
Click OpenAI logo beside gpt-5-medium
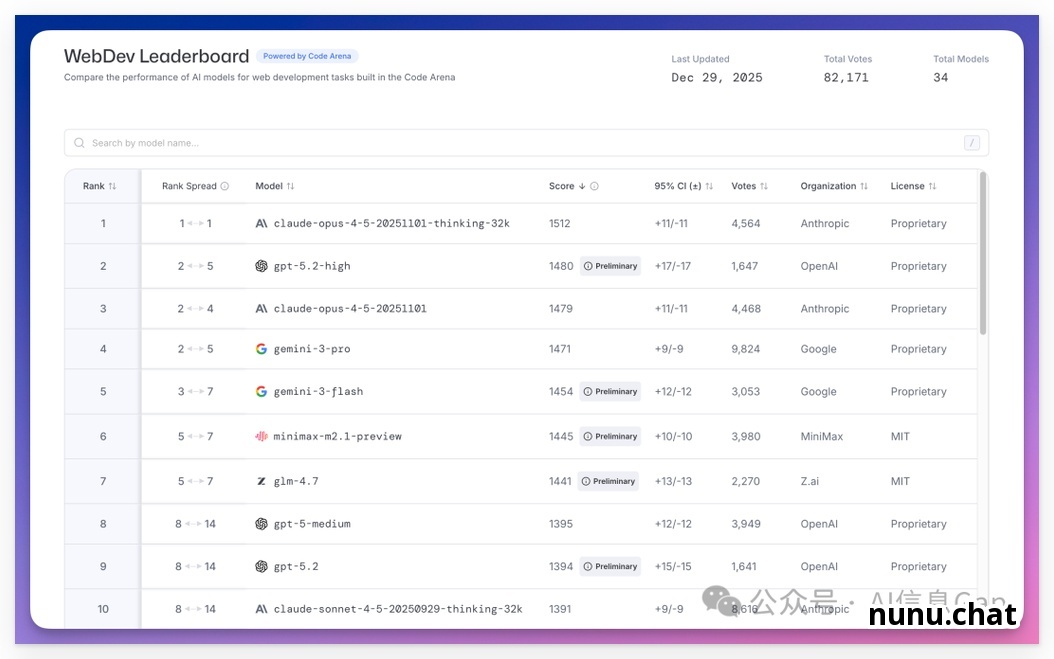[261, 524]
